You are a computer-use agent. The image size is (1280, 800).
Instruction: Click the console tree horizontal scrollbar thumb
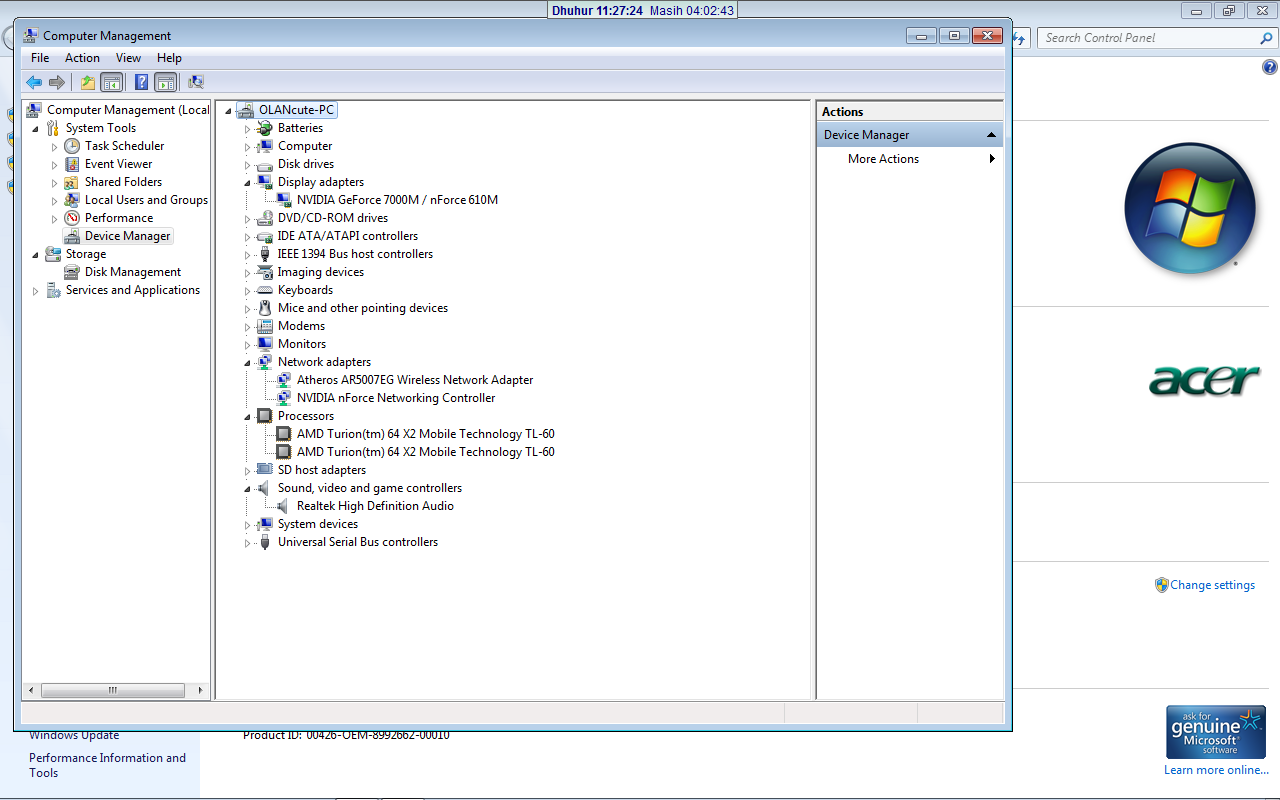point(113,690)
